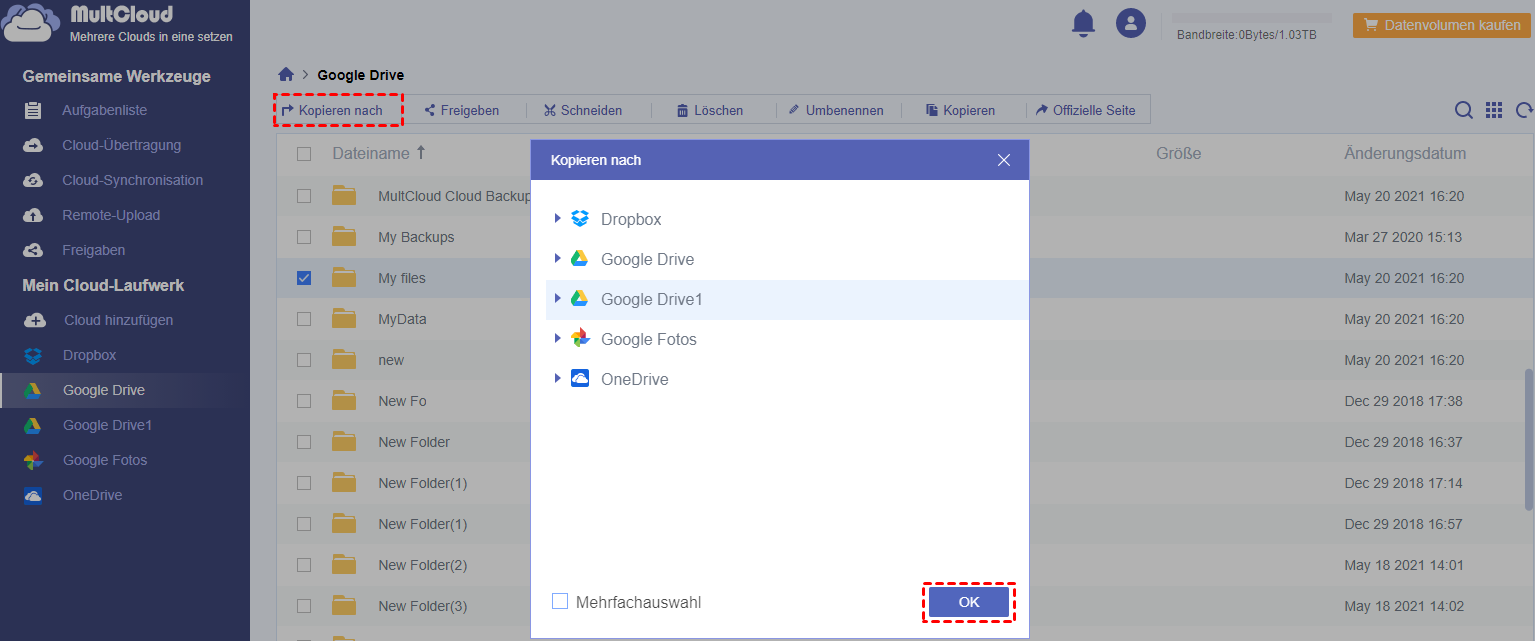The height and width of the screenshot is (641, 1535).
Task: Expand the Google Drive tree node arrow
Action: (x=558, y=258)
